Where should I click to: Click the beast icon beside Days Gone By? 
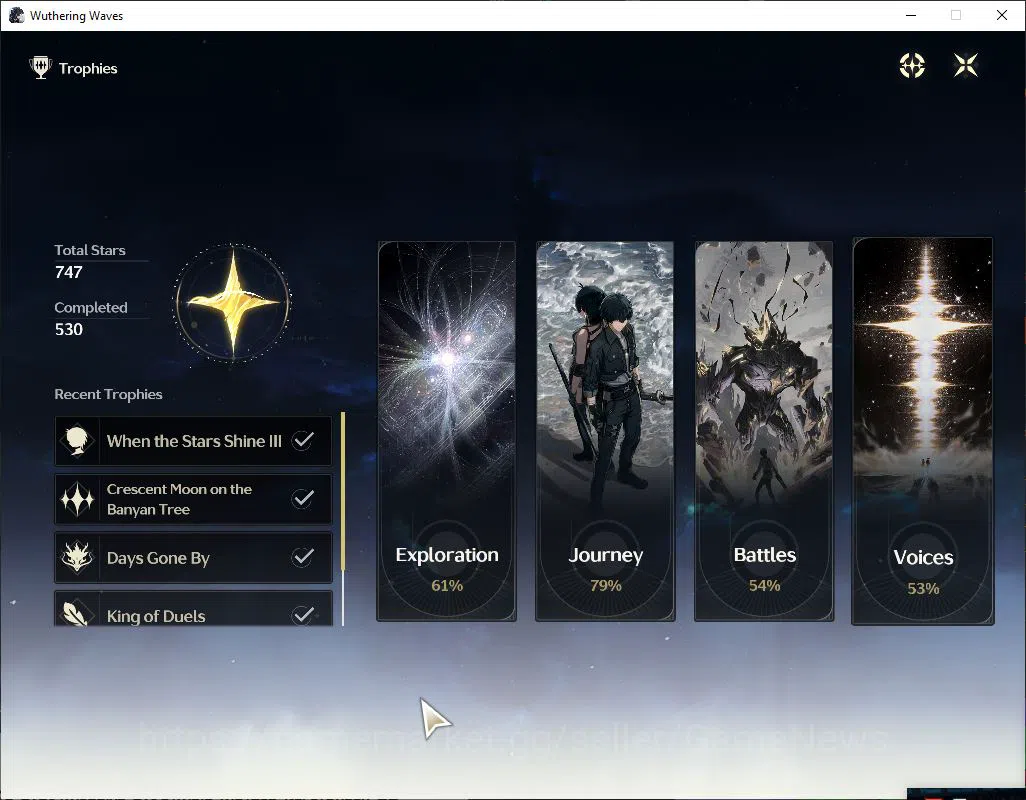pyautogui.click(x=77, y=557)
